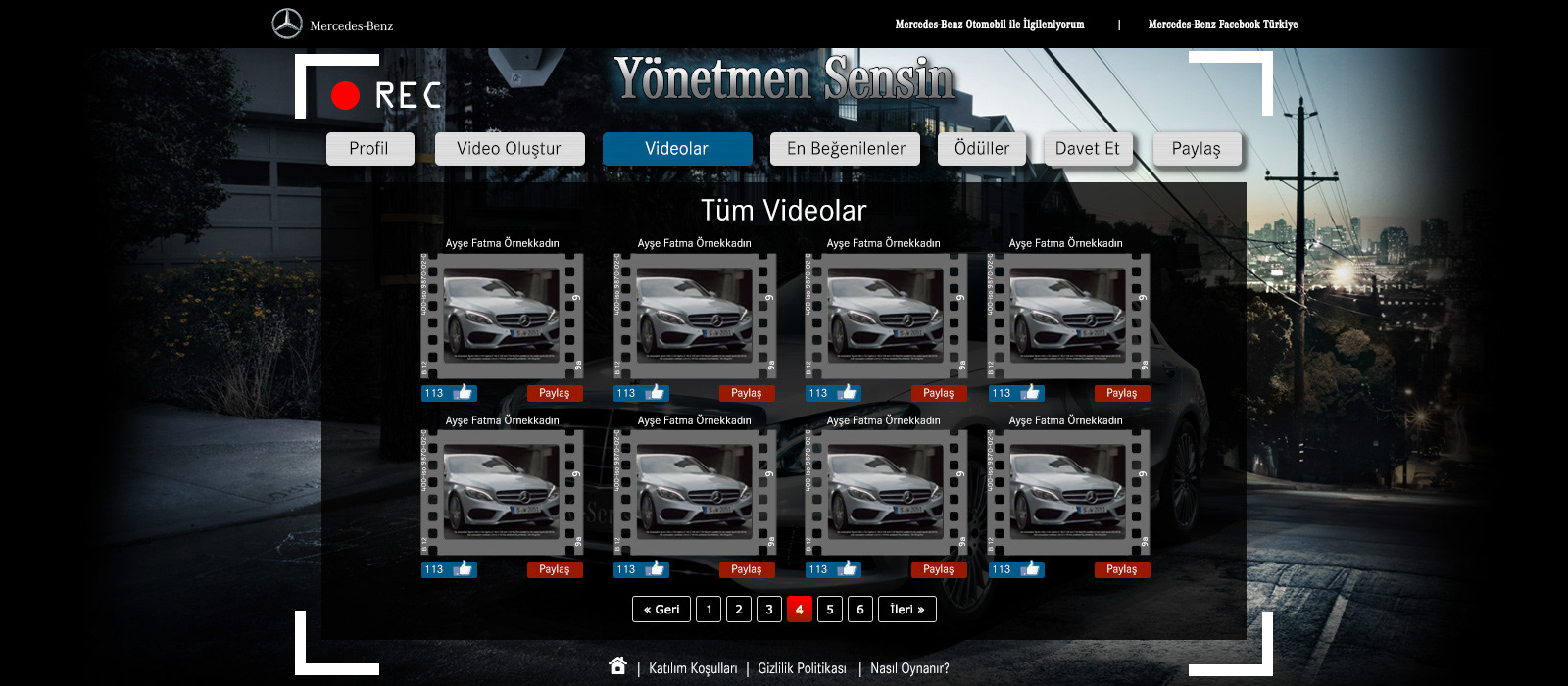Select the Videolar tab
1568x686 pixels.
(677, 149)
